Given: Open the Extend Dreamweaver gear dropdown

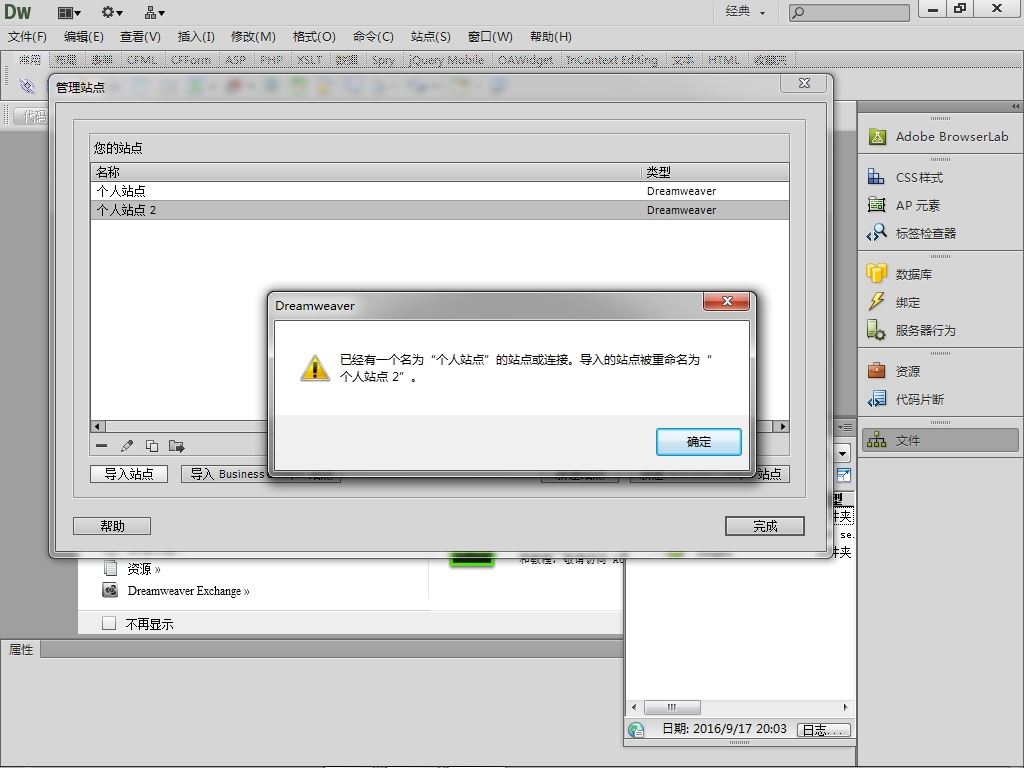Looking at the screenshot, I should (x=112, y=12).
